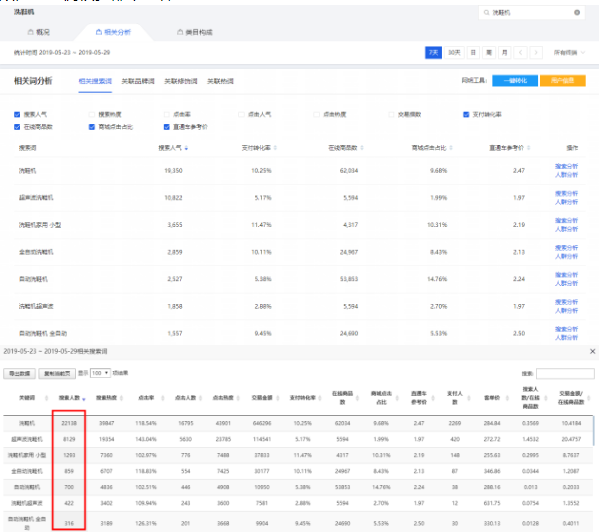Sort upper table by 支付转化率 arrows

(x=275, y=148)
